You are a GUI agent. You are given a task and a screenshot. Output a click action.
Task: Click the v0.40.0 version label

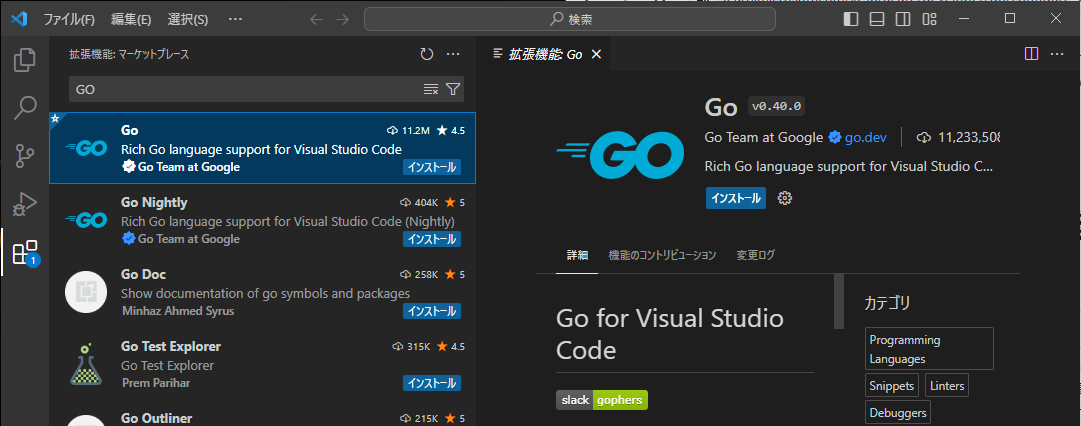(x=776, y=107)
